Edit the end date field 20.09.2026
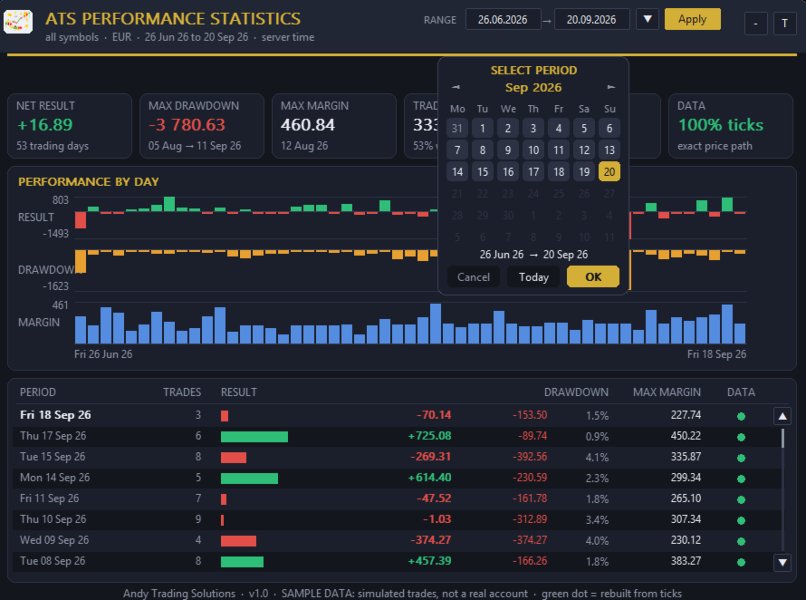The width and height of the screenshot is (806, 600). point(592,20)
